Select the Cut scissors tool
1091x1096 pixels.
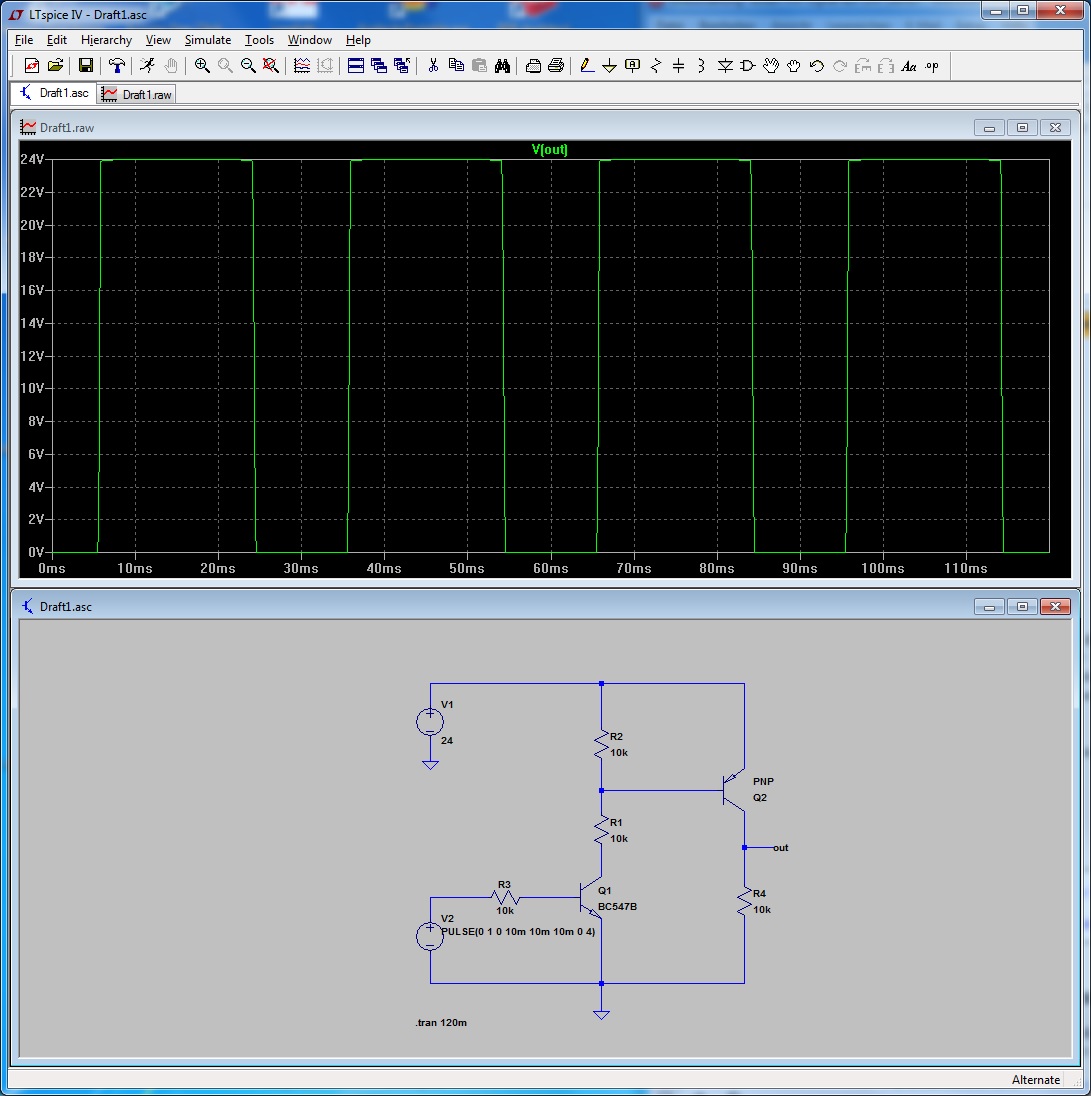tap(433, 66)
